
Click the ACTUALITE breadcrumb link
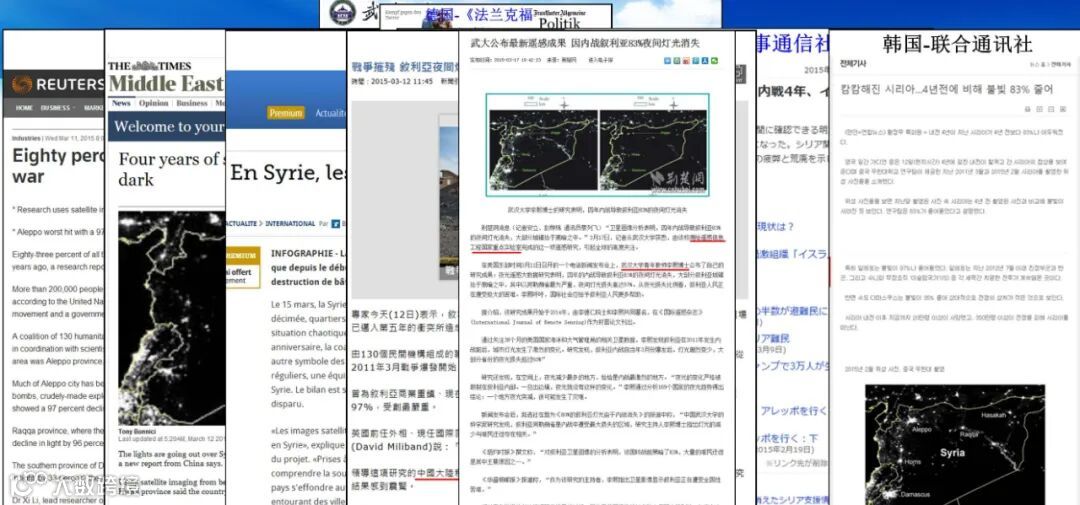pos(242,224)
